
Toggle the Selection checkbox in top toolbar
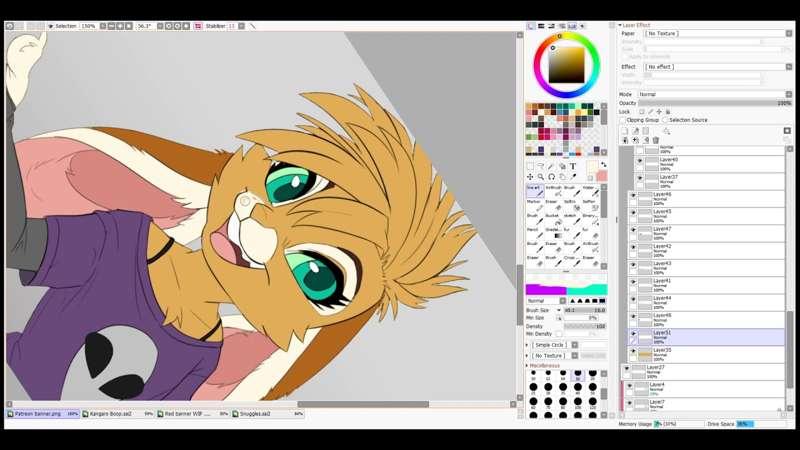pyautogui.click(x=51, y=26)
